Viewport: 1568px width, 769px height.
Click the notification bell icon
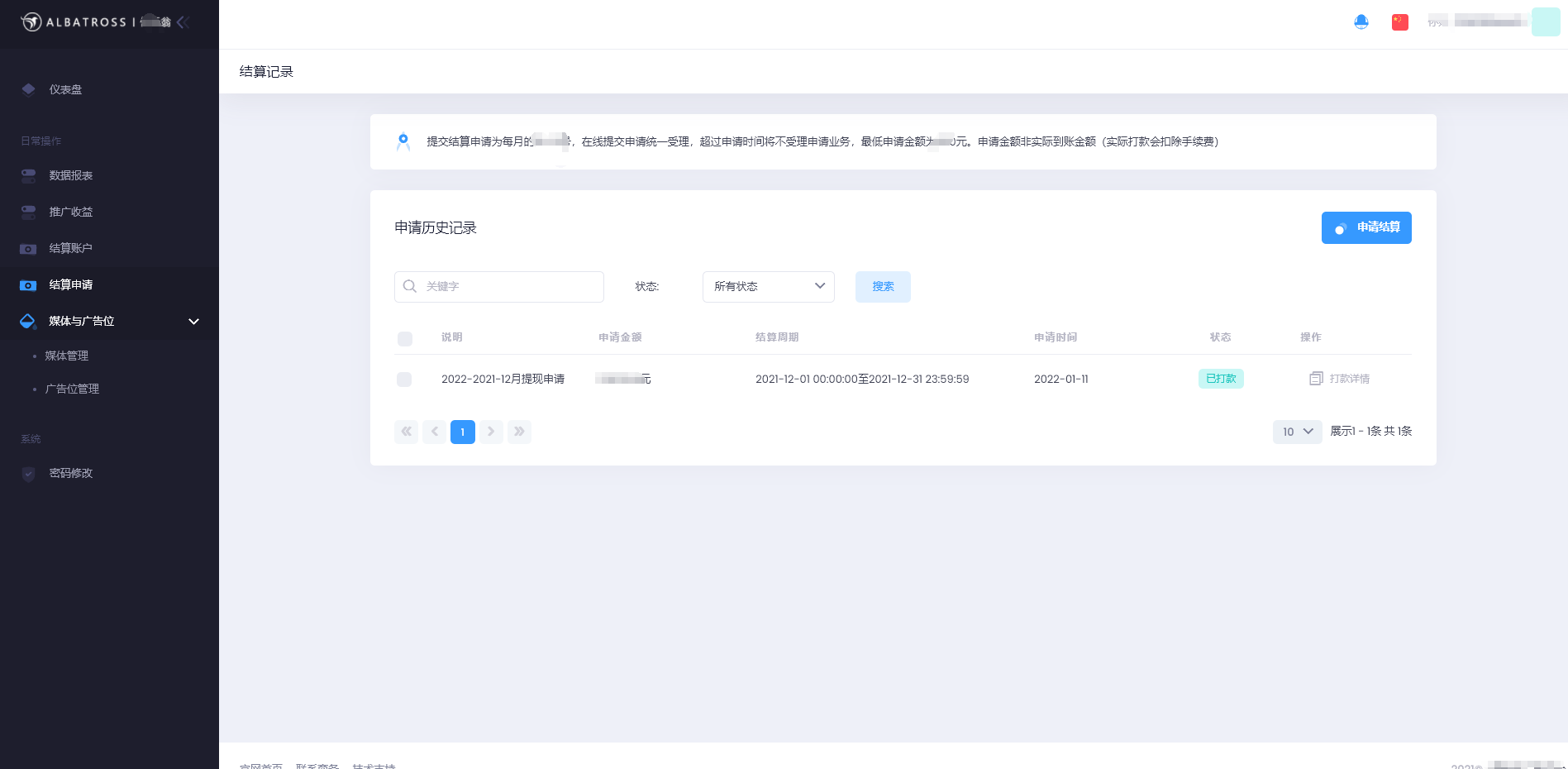coord(1361,22)
